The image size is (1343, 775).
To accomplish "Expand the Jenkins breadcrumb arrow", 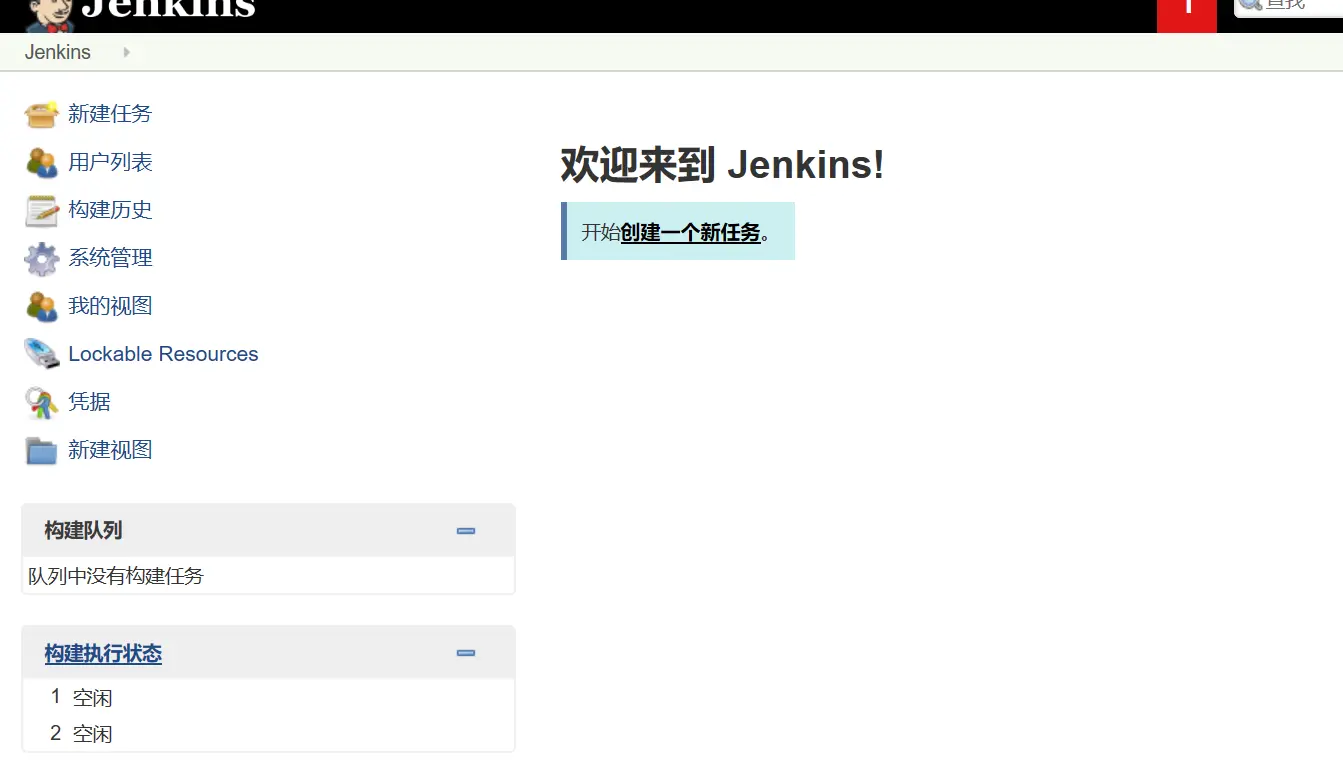I will [126, 52].
